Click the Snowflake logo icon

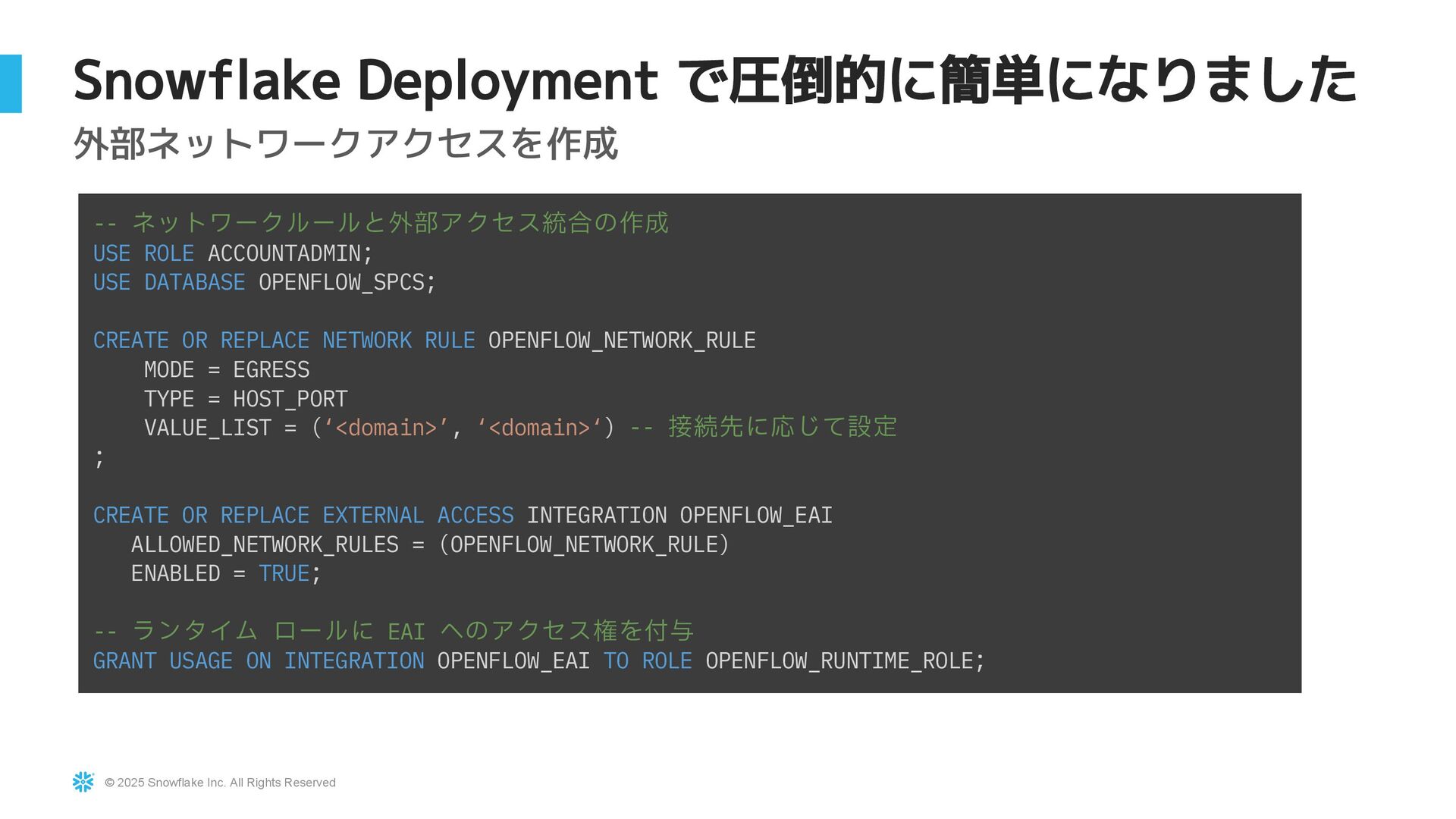coord(83,782)
